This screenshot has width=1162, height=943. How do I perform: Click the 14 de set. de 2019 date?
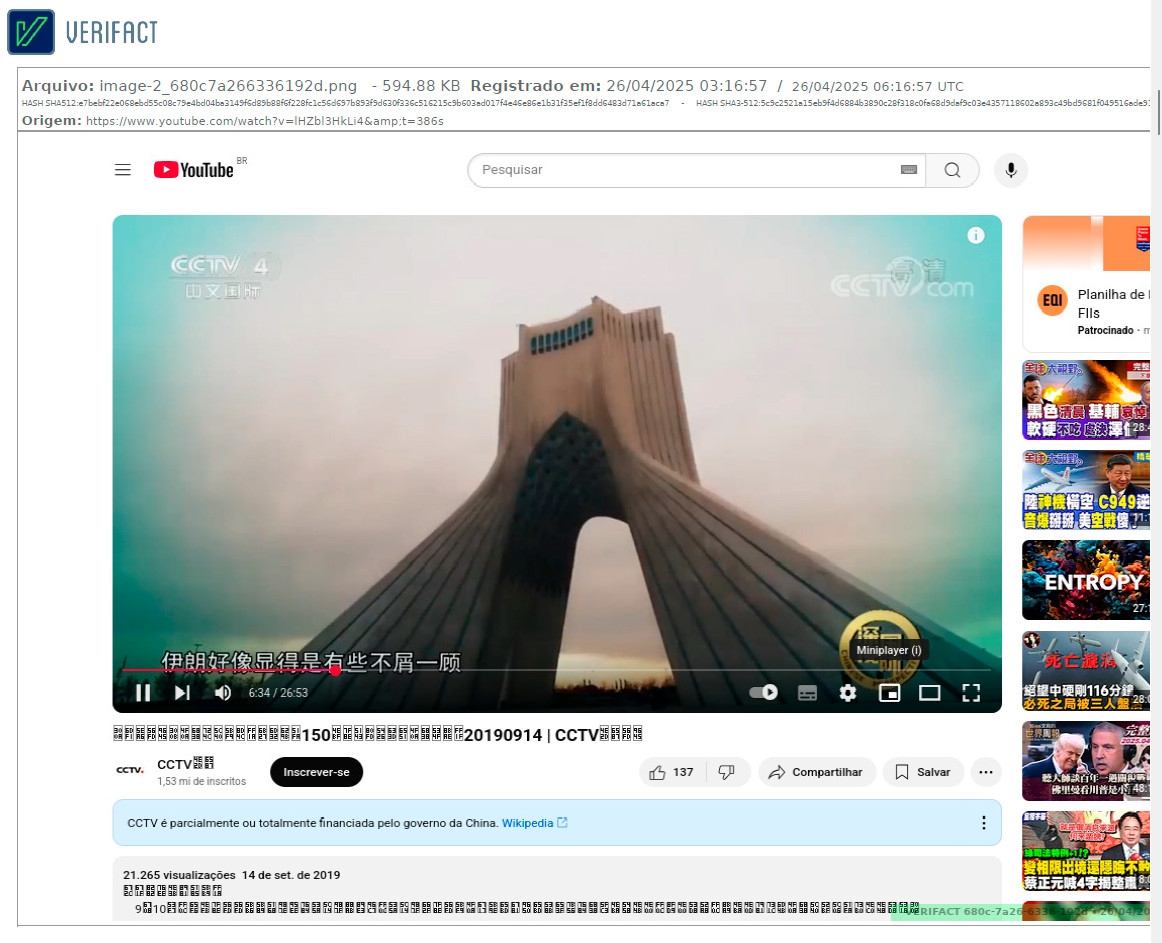tap(291, 875)
